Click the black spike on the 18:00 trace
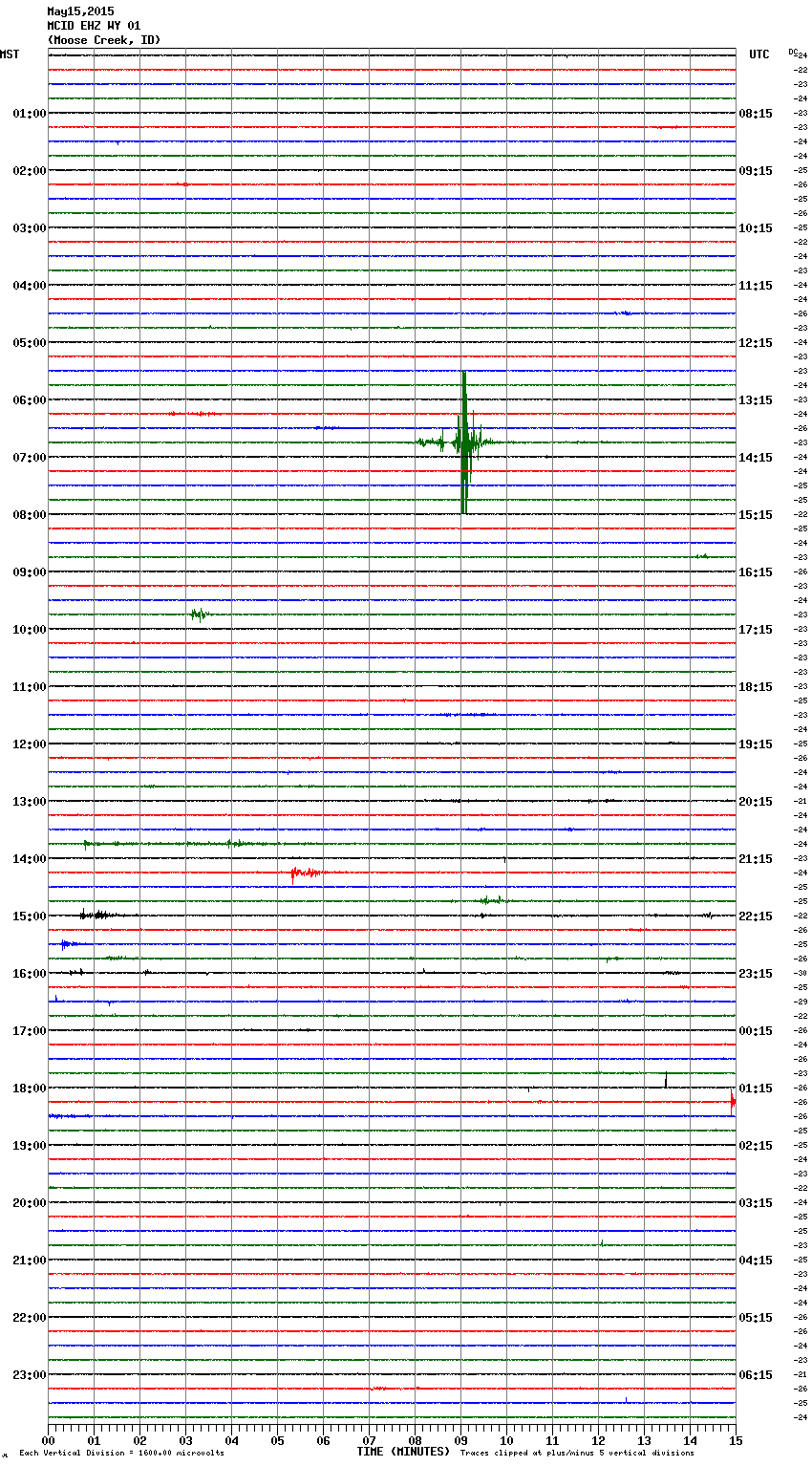The image size is (812, 1466). 666,1081
